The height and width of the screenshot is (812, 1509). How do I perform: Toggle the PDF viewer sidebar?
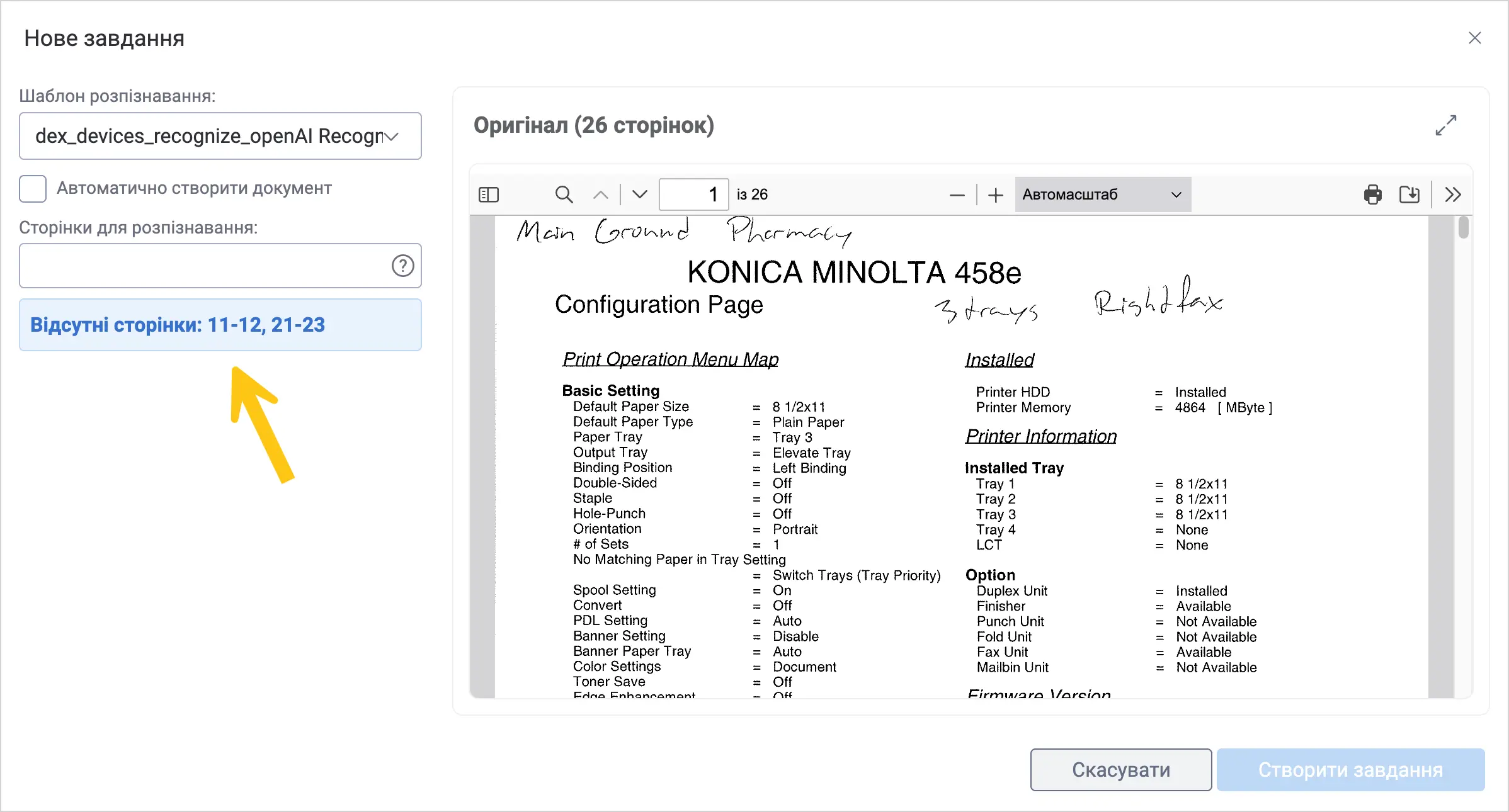[489, 195]
